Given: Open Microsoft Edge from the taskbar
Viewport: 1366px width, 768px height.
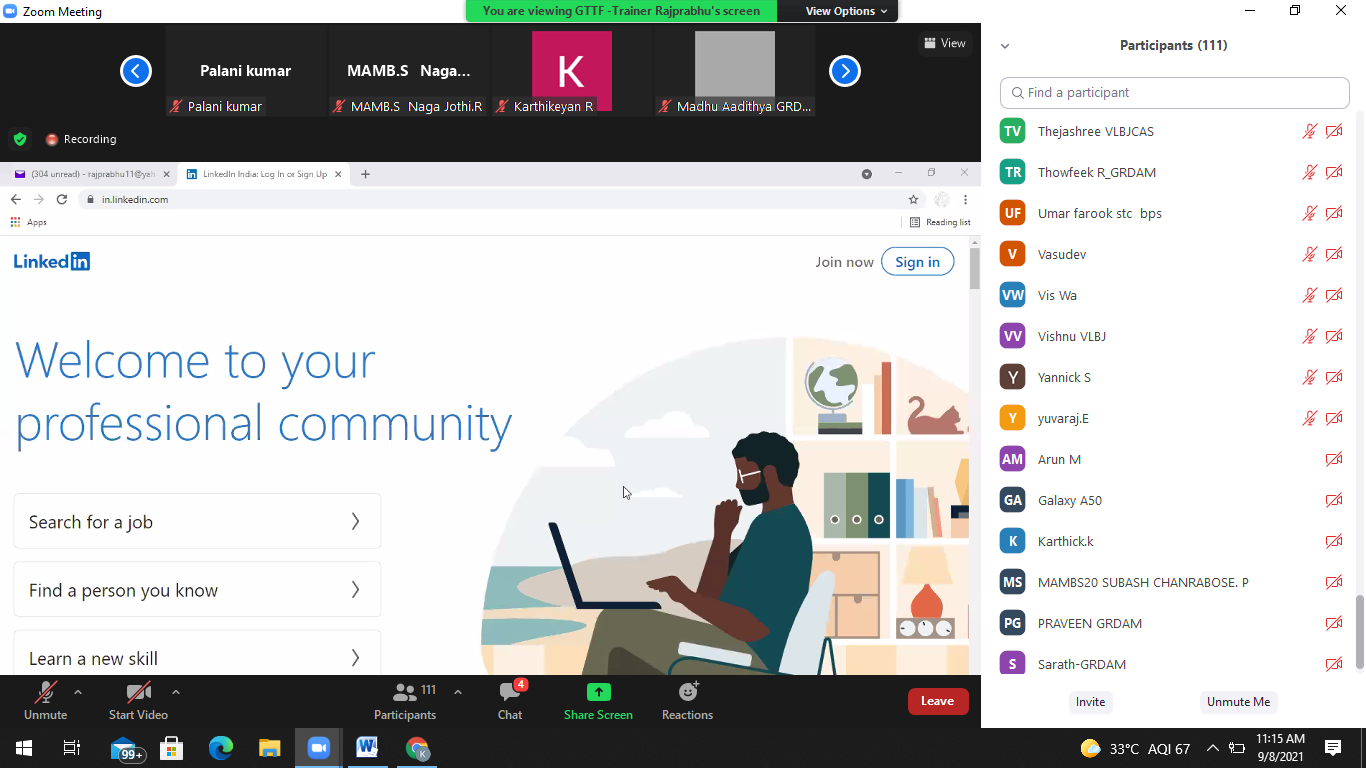Looking at the screenshot, I should 221,748.
